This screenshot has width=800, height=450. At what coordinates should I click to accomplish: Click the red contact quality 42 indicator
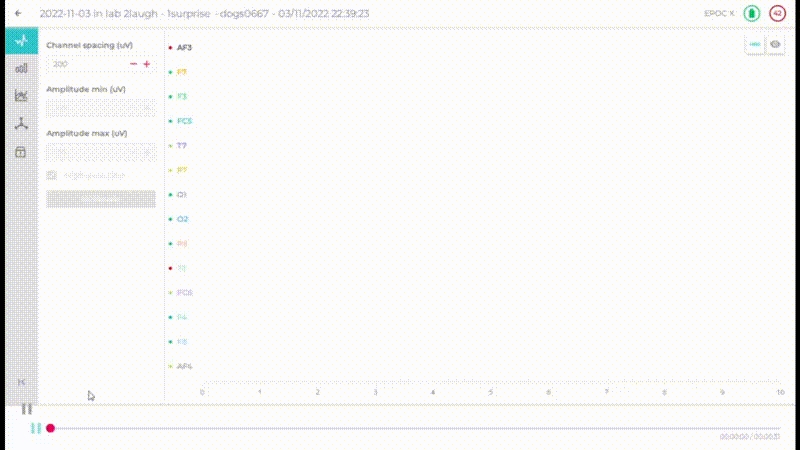coord(777,14)
